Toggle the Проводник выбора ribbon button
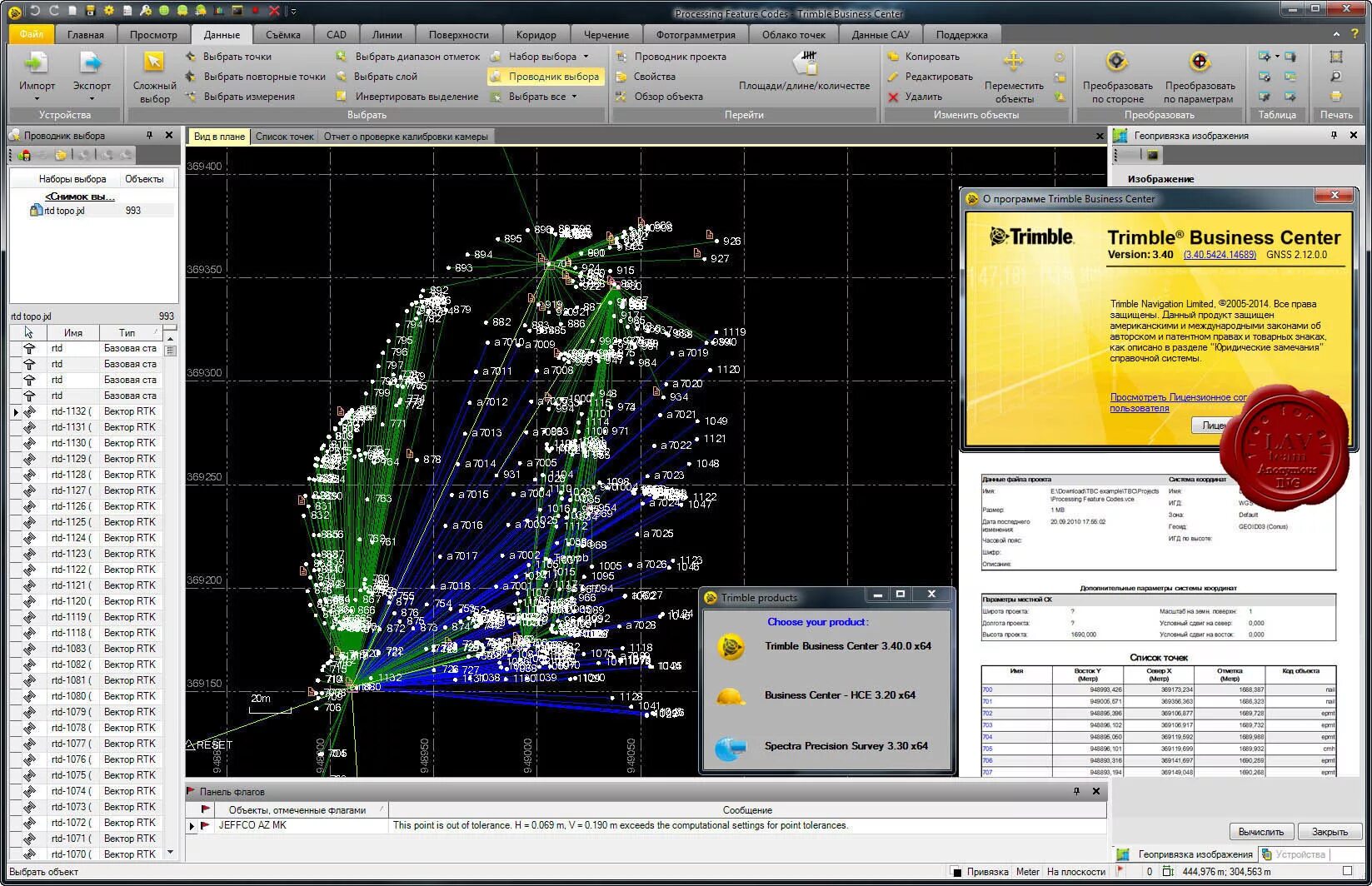 pyautogui.click(x=545, y=77)
